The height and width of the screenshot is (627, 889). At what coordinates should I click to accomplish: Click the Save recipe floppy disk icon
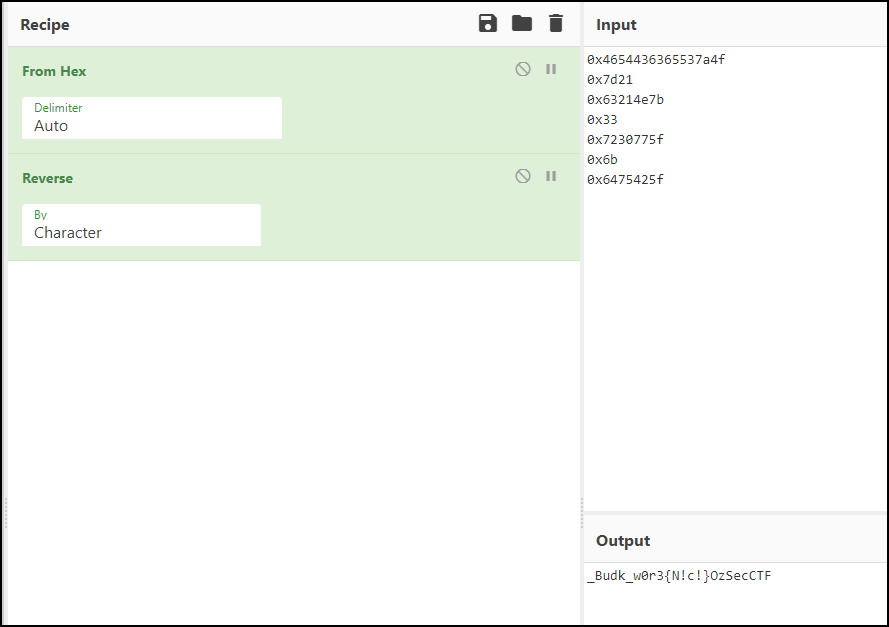[488, 24]
